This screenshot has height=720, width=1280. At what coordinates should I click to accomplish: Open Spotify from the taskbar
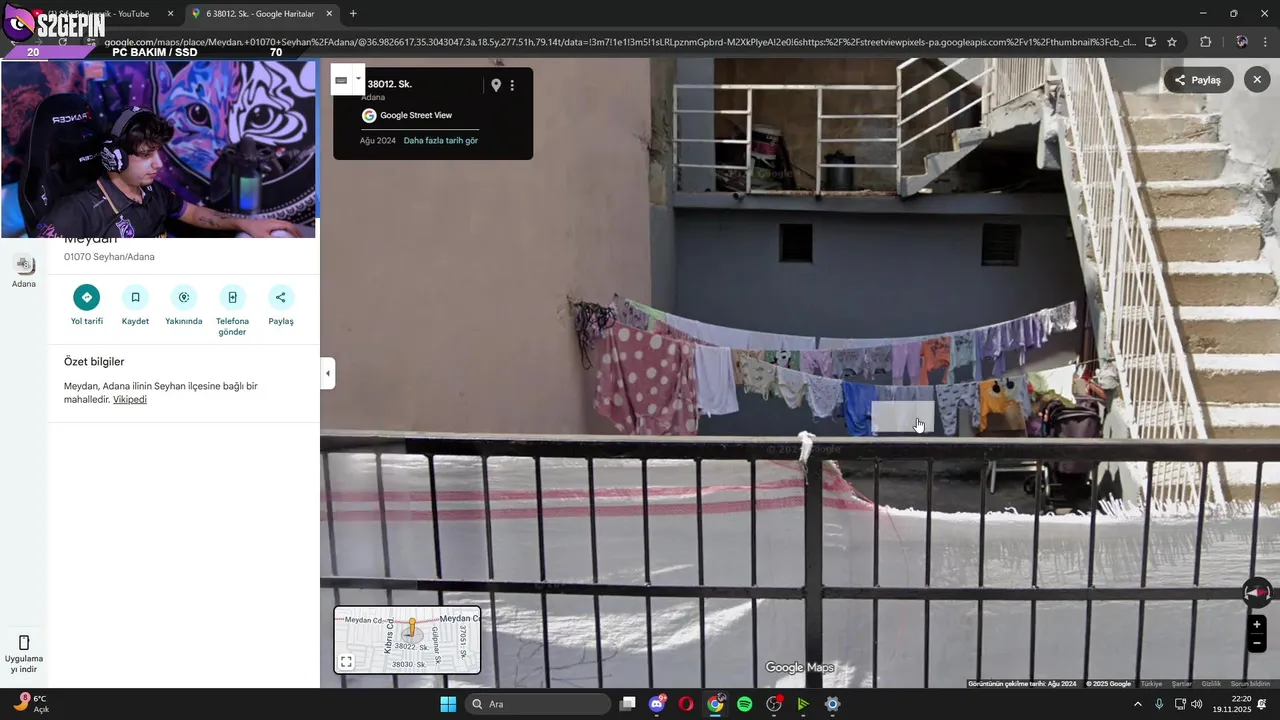[744, 704]
